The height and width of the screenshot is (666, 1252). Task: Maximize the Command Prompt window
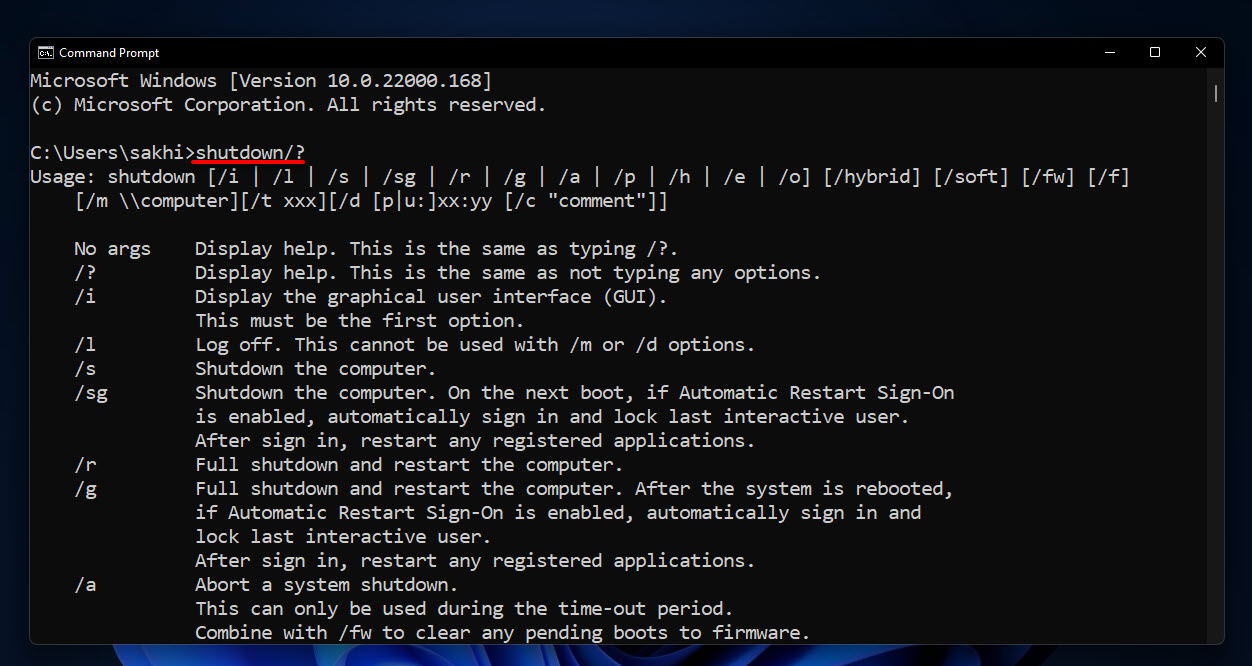click(x=1155, y=52)
